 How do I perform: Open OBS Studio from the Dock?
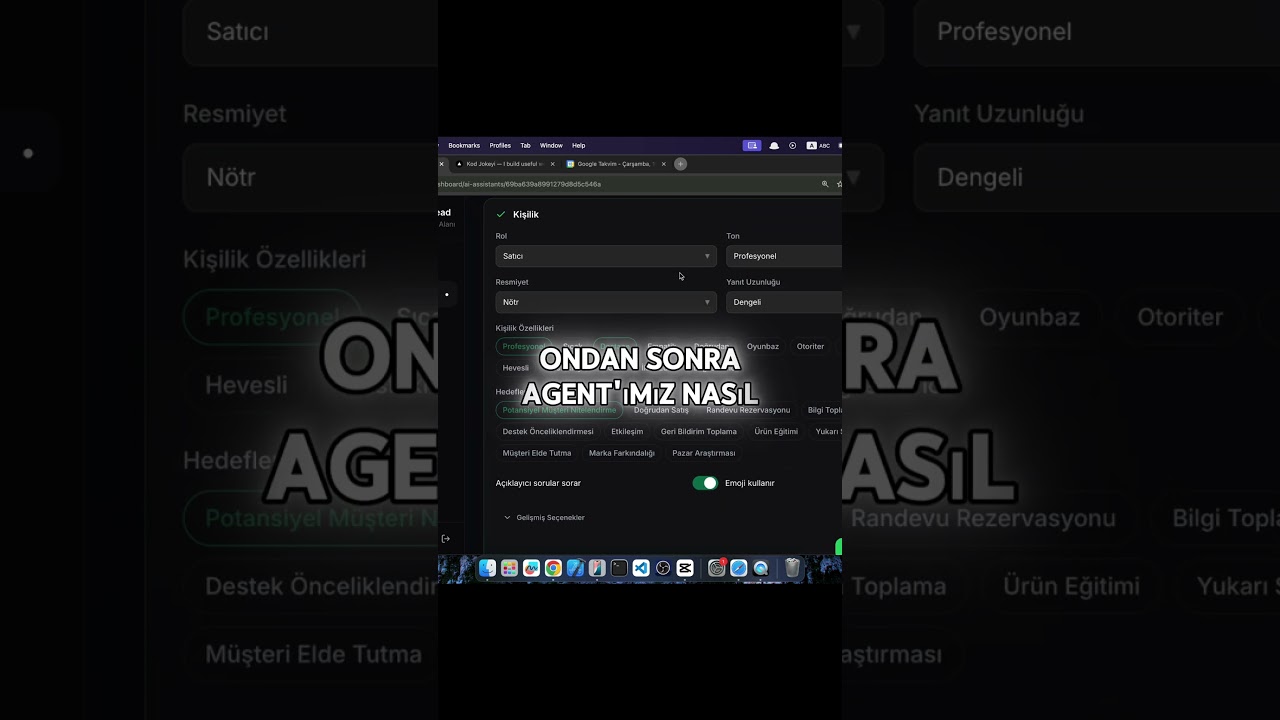click(663, 568)
